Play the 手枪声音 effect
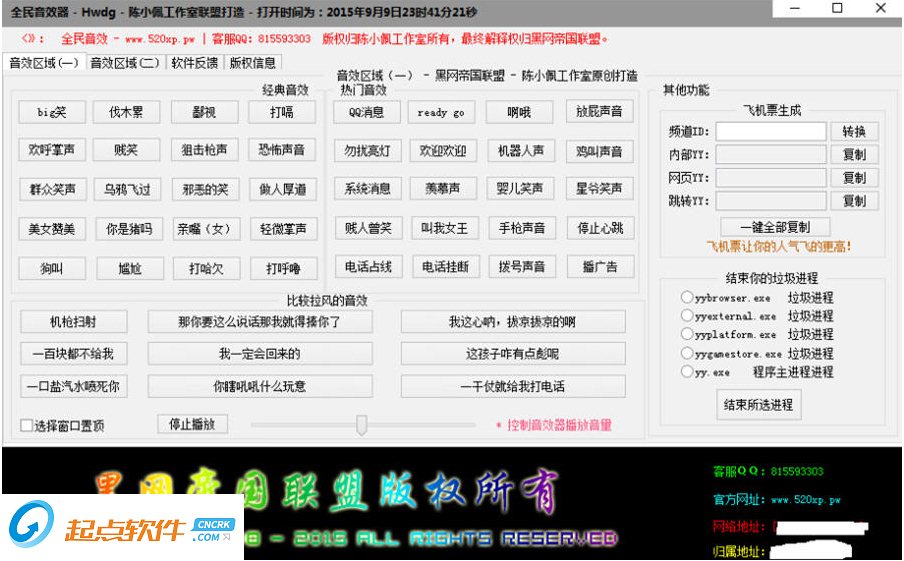This screenshot has width=904, height=561. click(x=522, y=228)
